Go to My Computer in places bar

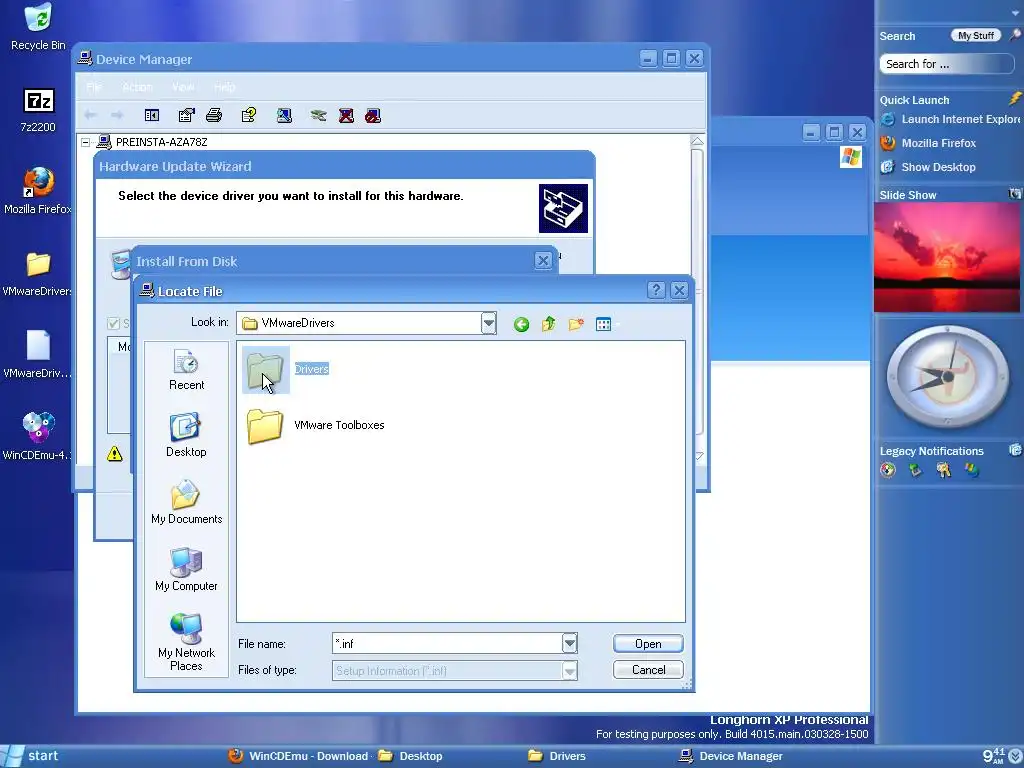tap(186, 569)
